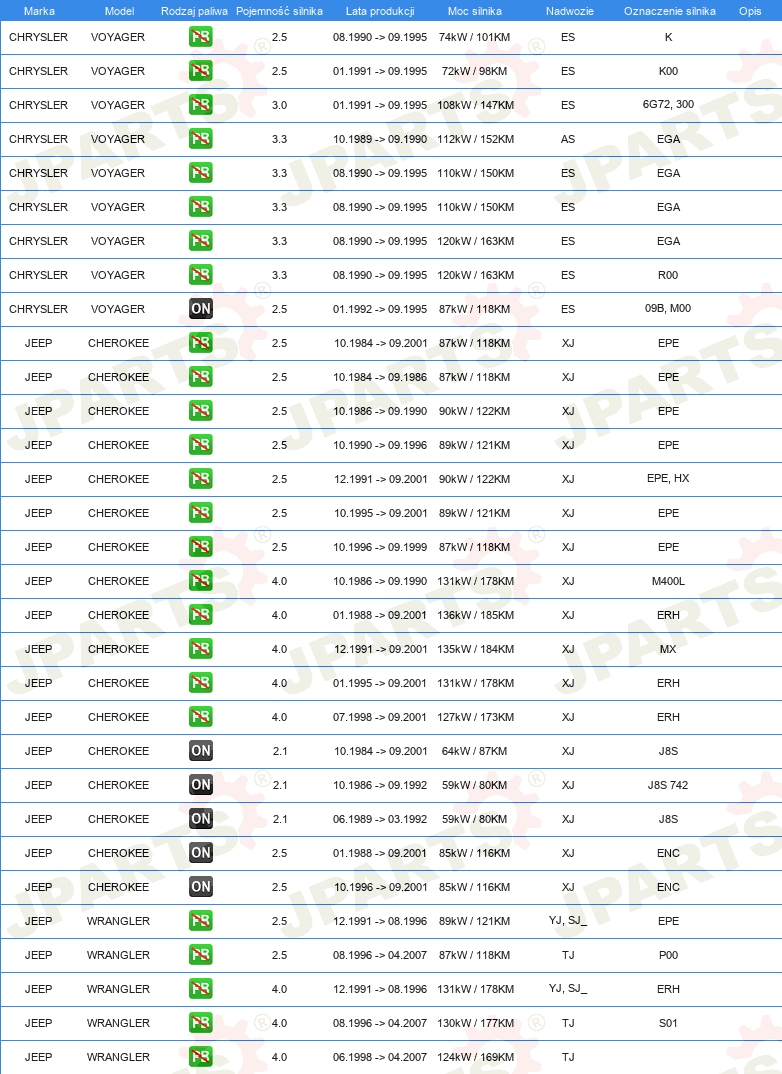Click the petrol icon in the Voyager R00 row
The image size is (782, 1074).
click(x=201, y=275)
